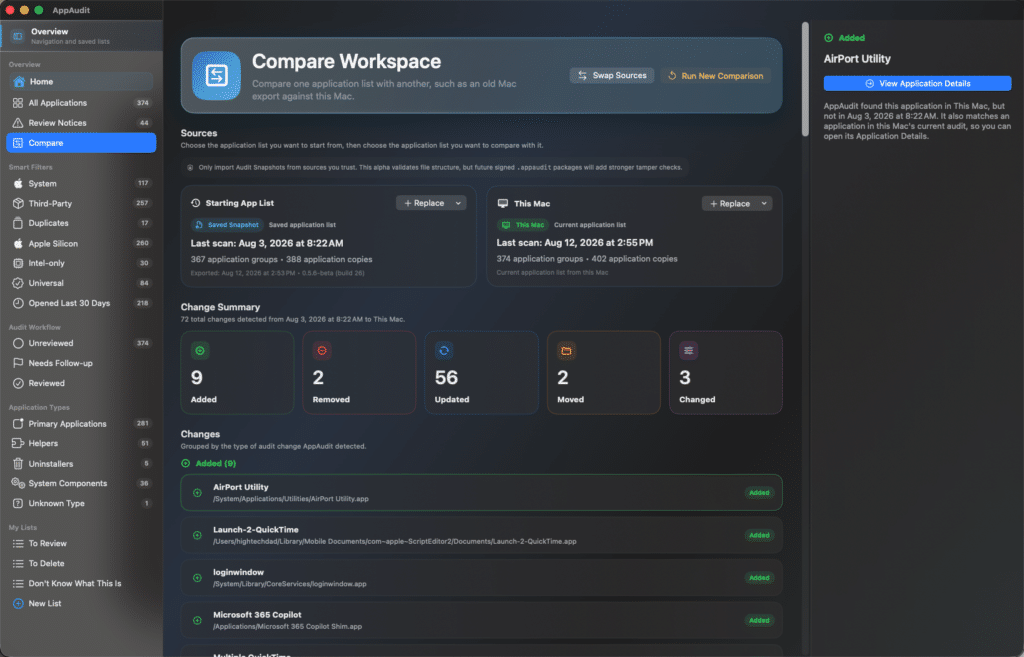Click the Swap Sources button
Viewport: 1024px width, 657px height.
[612, 76]
